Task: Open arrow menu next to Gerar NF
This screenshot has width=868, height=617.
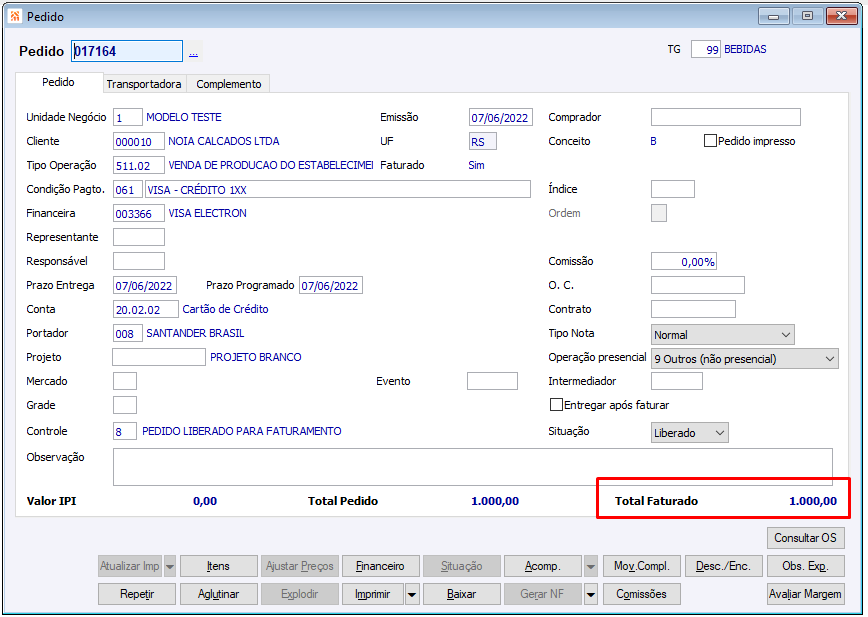Action: 591,594
